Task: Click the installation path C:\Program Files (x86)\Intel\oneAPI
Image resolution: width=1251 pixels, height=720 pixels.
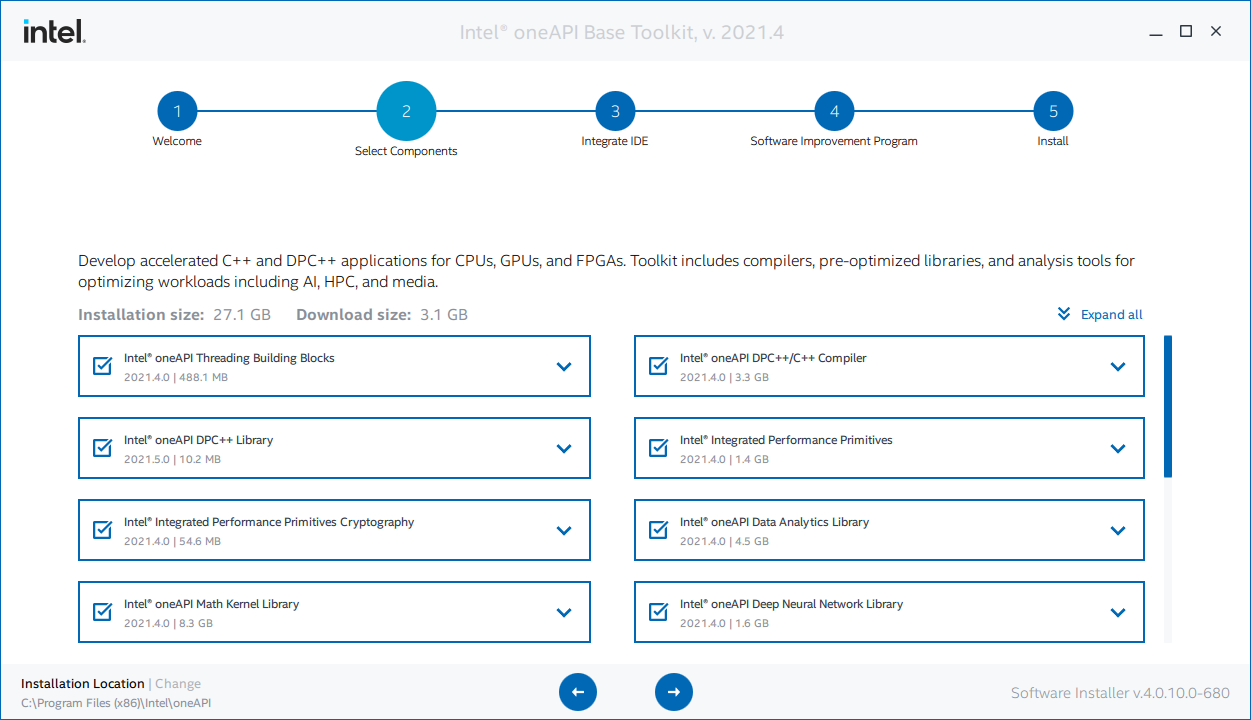Action: click(116, 703)
